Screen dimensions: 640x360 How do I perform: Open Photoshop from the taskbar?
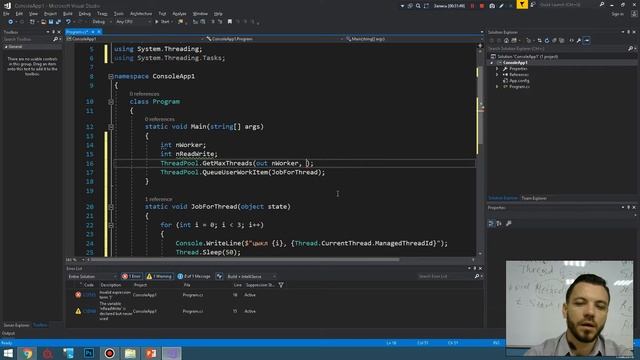pos(89,353)
